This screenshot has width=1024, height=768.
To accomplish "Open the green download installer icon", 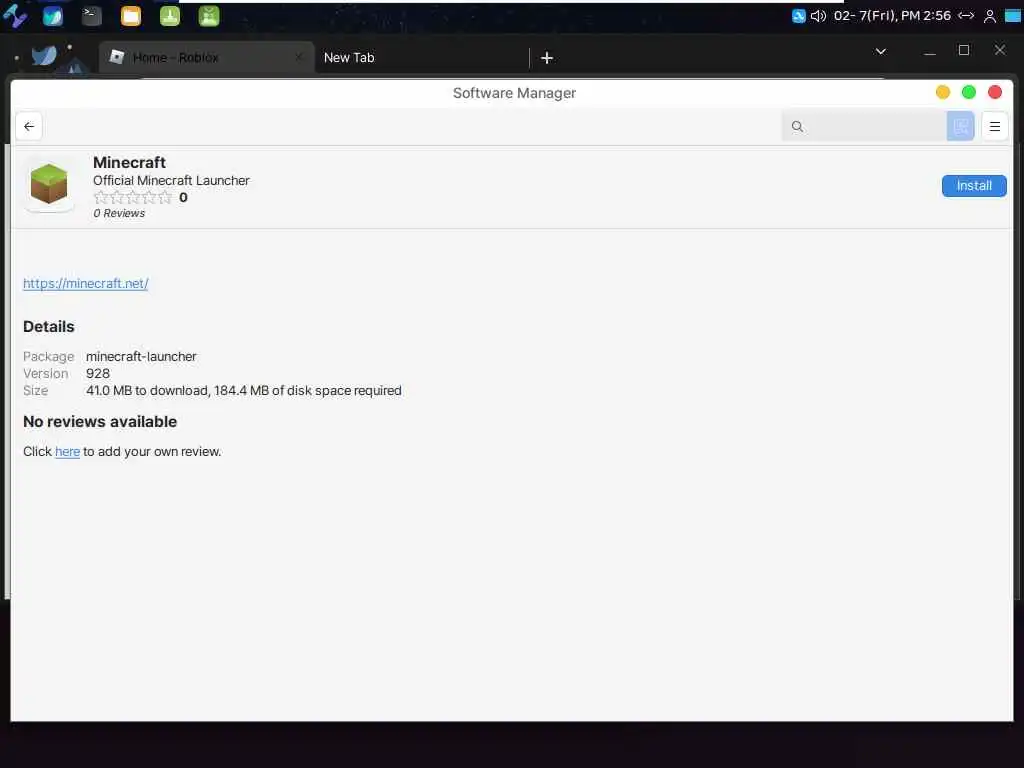I will 170,16.
